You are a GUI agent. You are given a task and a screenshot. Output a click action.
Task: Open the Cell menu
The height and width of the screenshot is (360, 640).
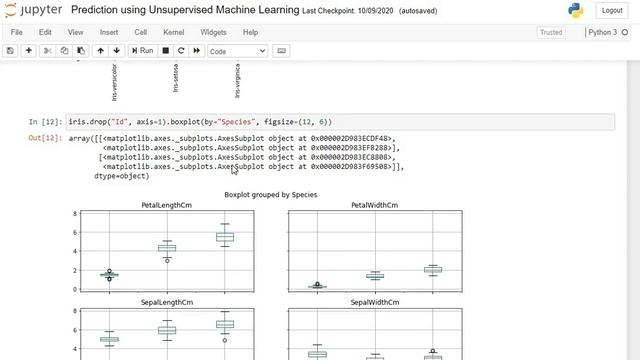[140, 32]
